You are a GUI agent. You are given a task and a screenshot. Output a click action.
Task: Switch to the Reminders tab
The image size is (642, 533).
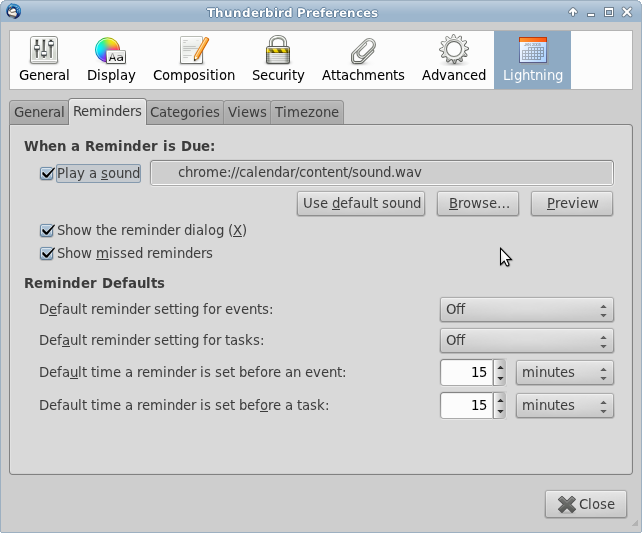pos(107,111)
